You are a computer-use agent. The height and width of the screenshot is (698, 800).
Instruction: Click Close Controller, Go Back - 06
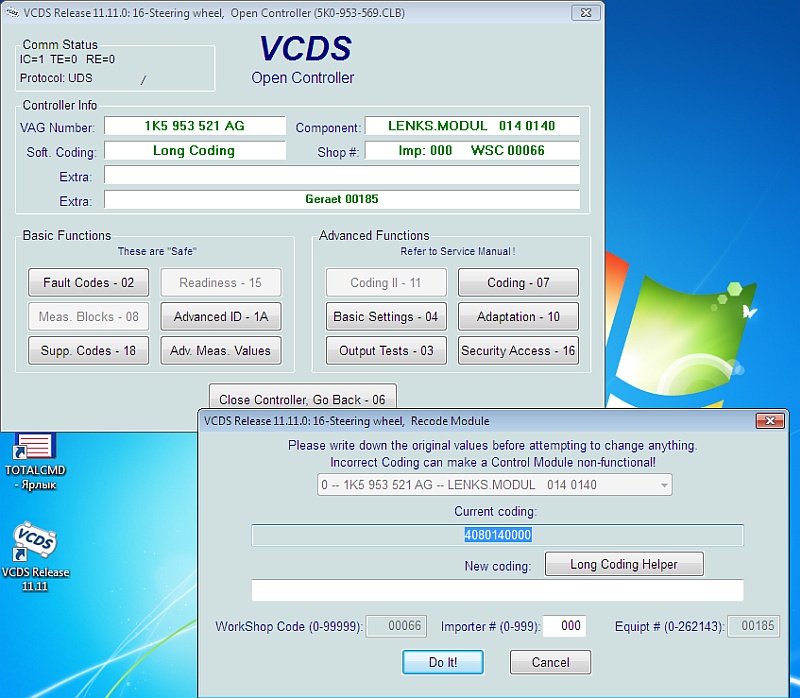(x=303, y=397)
